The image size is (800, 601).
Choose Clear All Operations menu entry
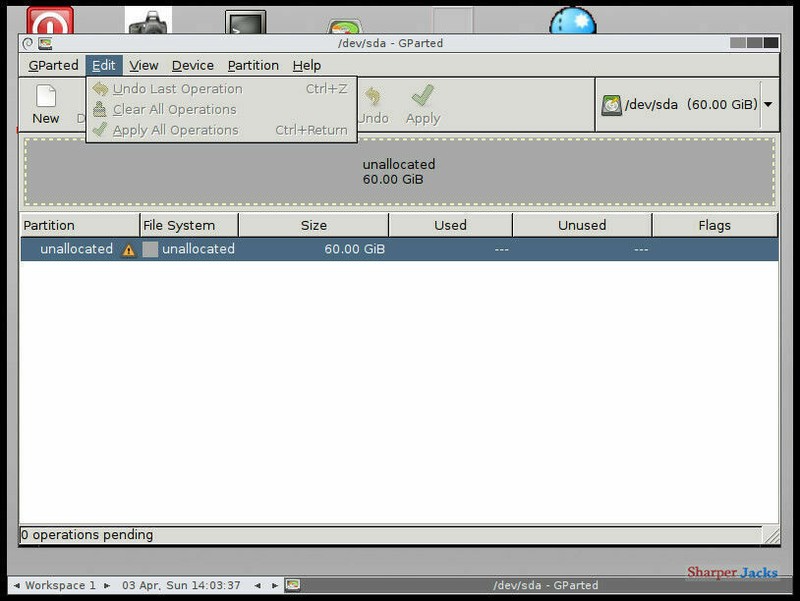click(x=221, y=109)
